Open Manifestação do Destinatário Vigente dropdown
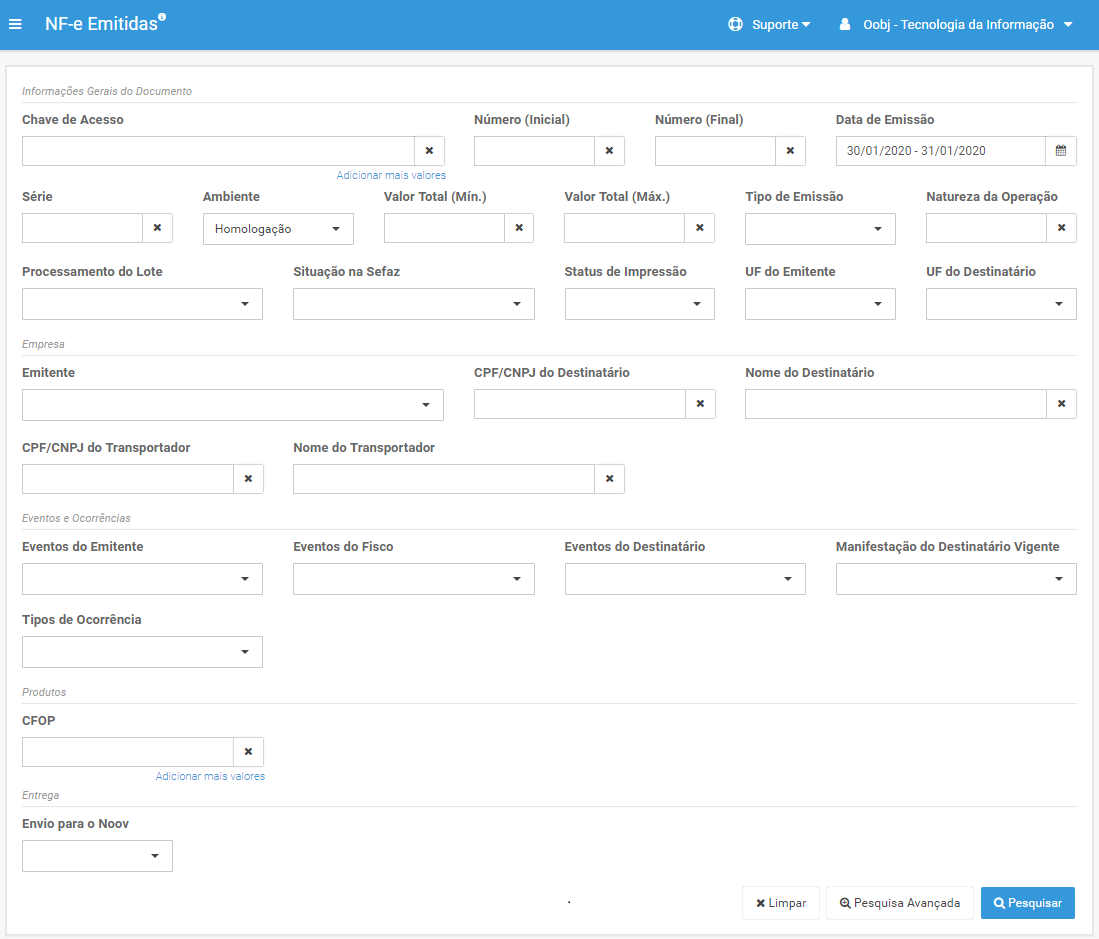This screenshot has width=1099, height=939. point(956,579)
